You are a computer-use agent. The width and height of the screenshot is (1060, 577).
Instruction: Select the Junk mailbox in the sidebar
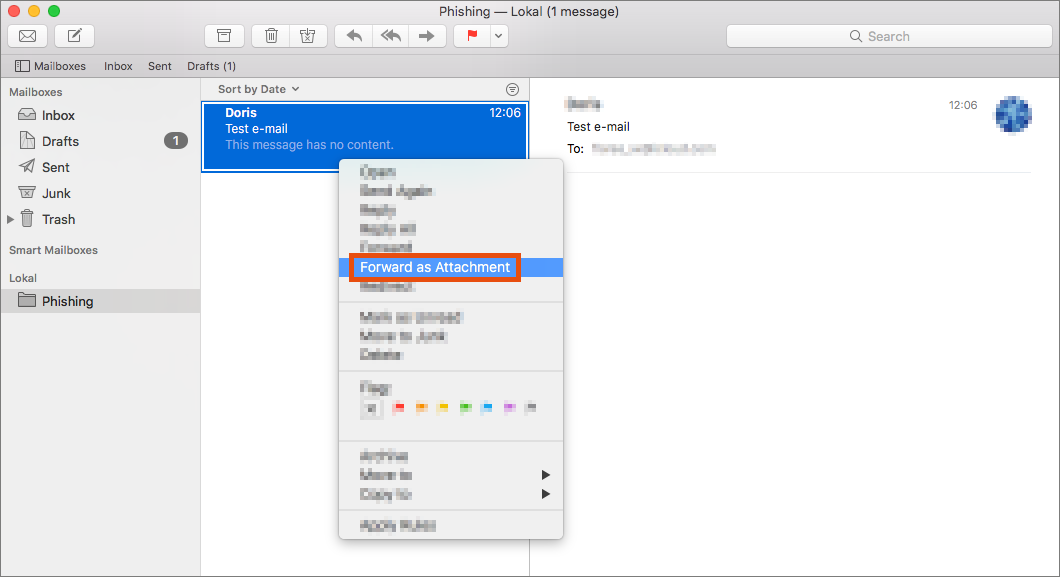(x=56, y=193)
